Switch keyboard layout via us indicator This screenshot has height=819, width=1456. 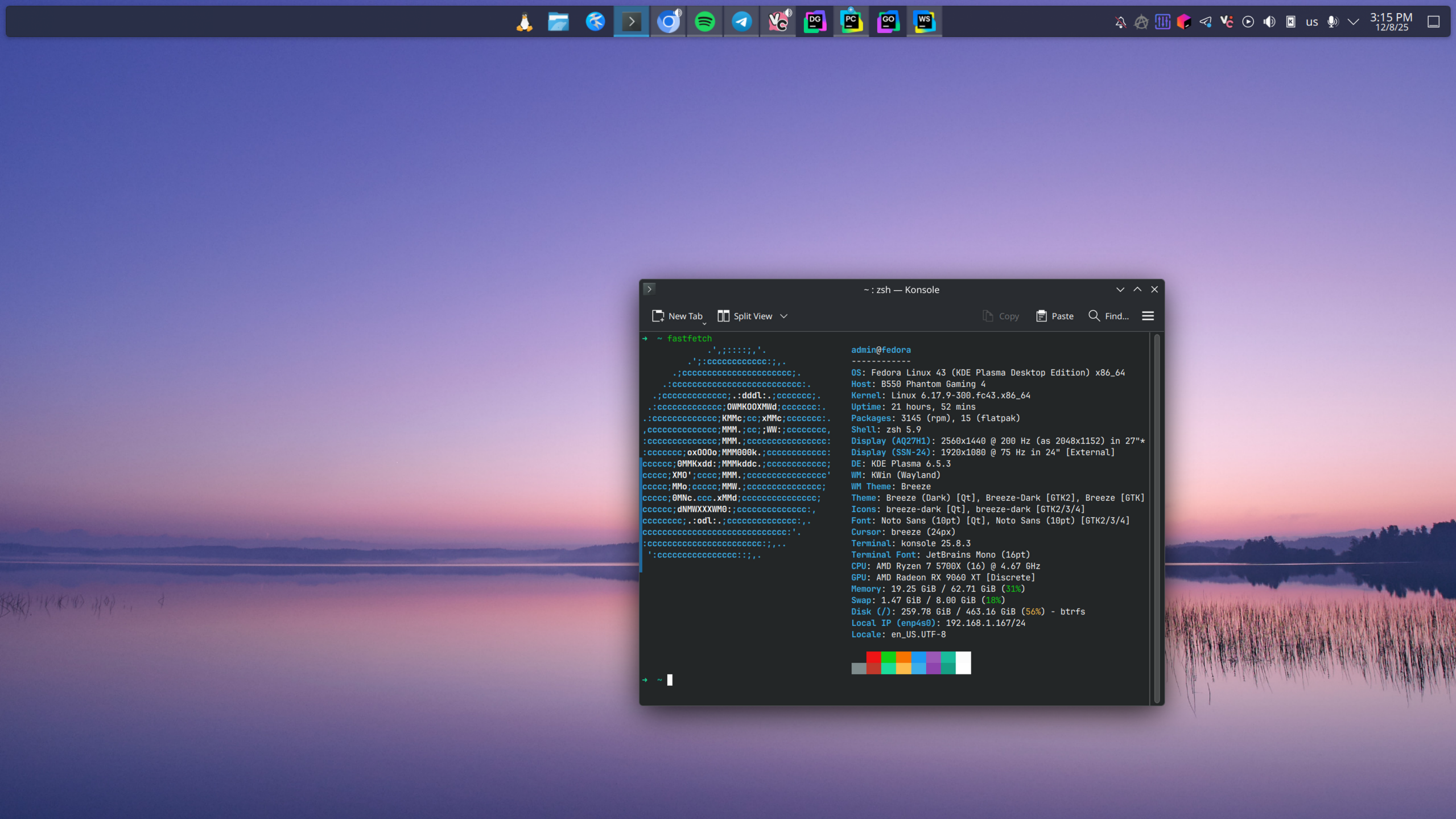1311,22
